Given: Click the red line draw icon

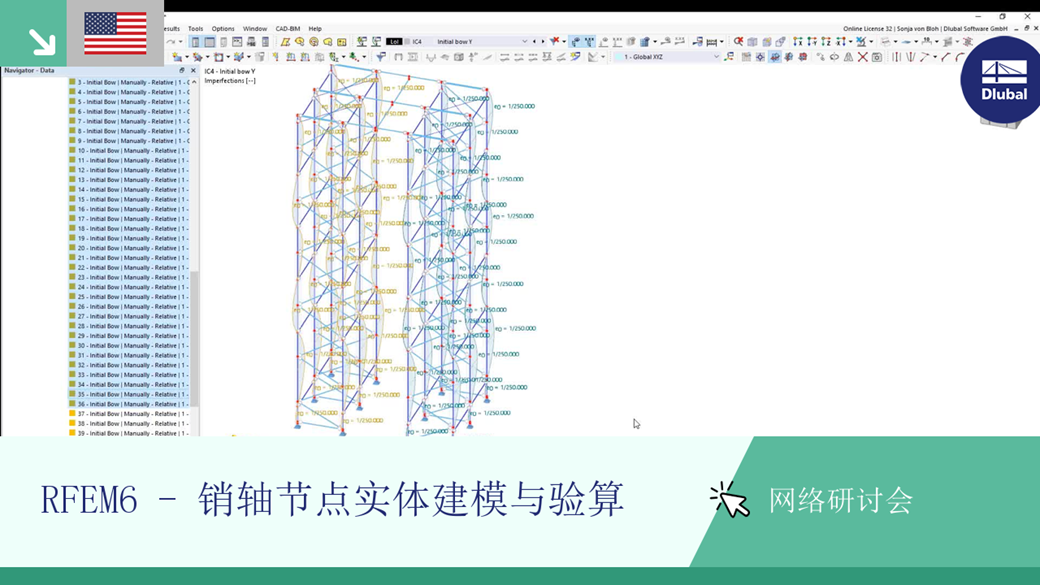Looking at the screenshot, I should 945,57.
